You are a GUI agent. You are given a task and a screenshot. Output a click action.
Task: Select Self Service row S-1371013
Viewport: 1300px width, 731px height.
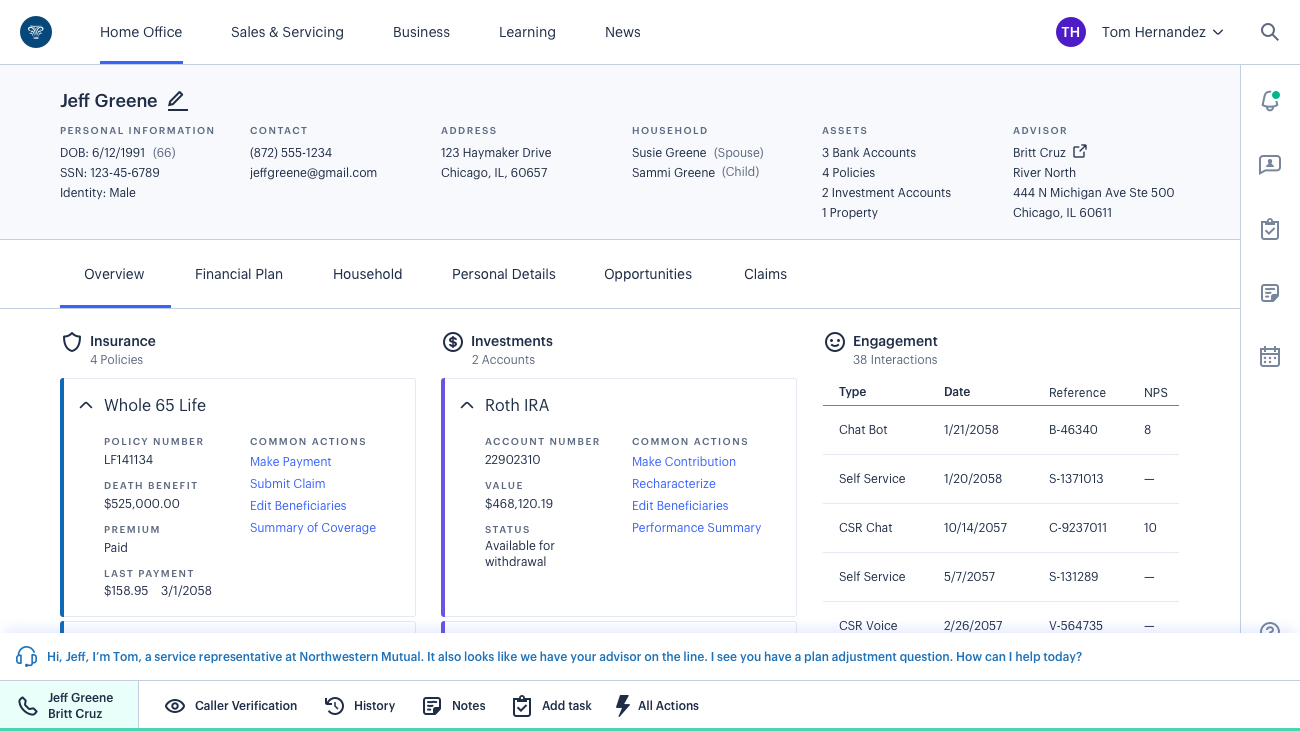pyautogui.click(x=1001, y=479)
